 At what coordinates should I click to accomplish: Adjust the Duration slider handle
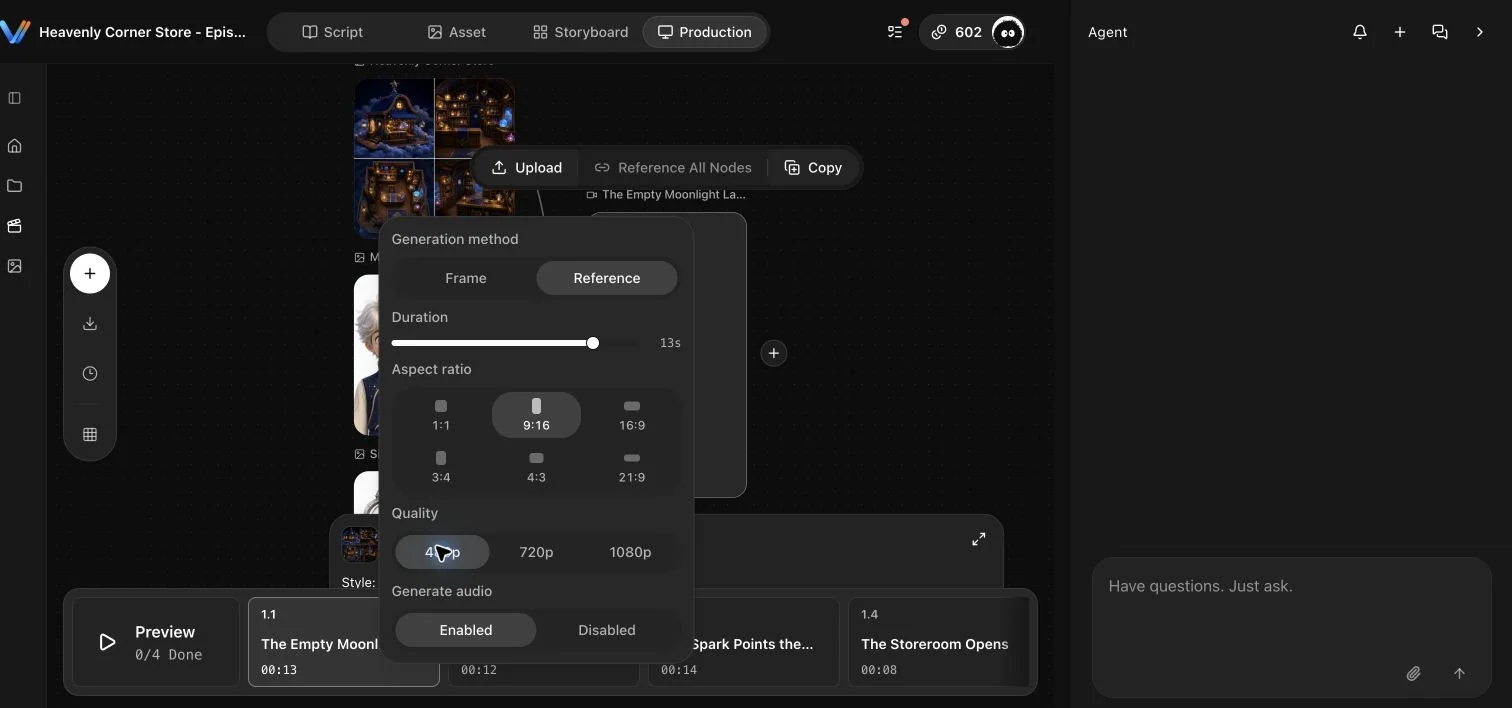coord(593,343)
